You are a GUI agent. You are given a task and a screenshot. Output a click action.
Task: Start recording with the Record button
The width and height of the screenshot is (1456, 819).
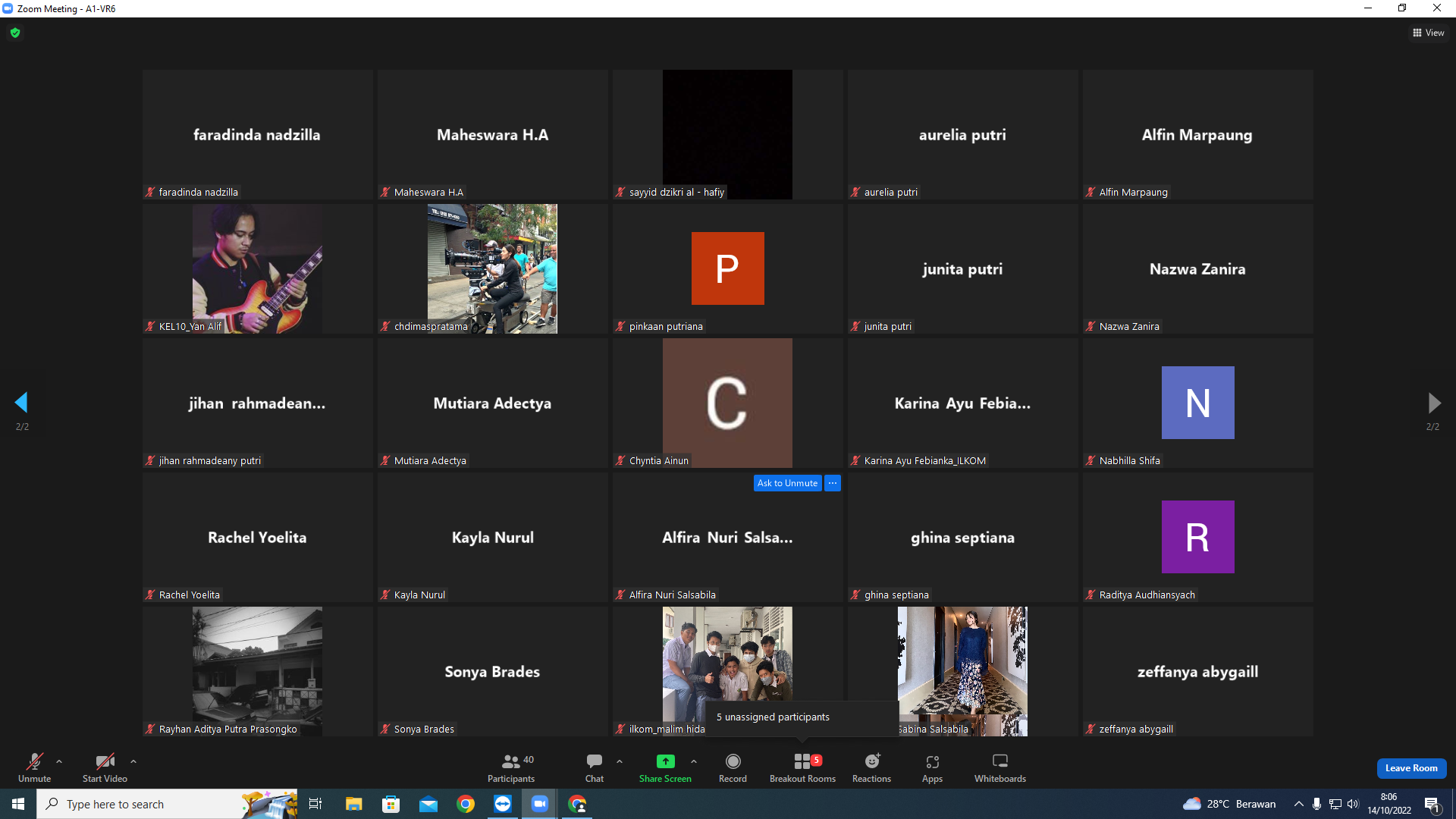point(733,767)
